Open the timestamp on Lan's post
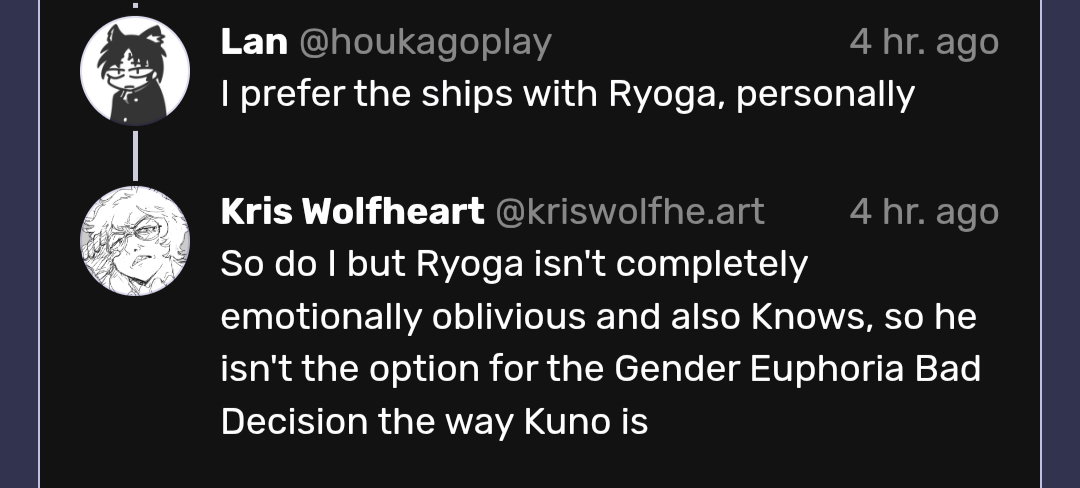Image resolution: width=1080 pixels, height=488 pixels. (923, 42)
